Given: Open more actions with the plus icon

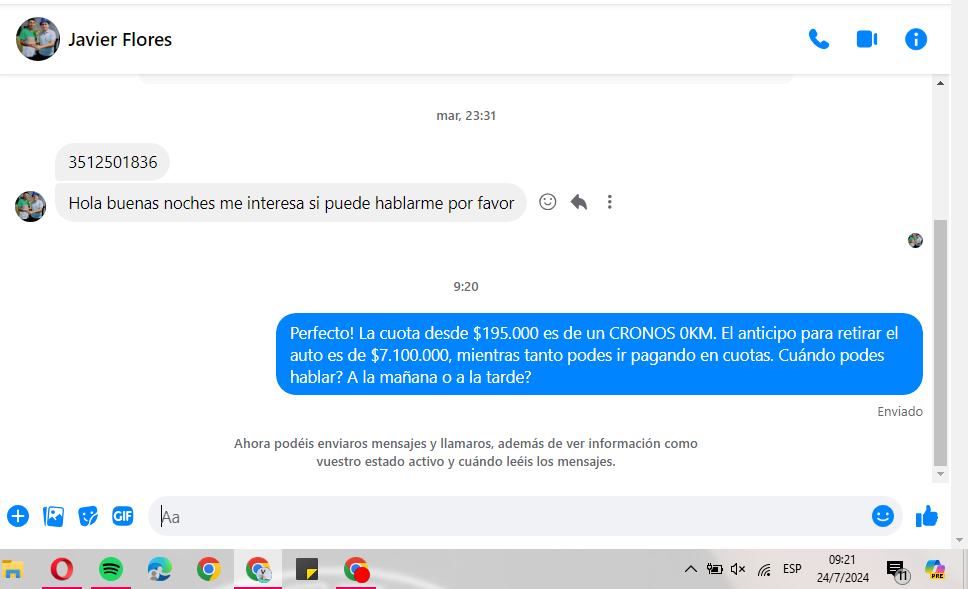Looking at the screenshot, I should point(18,516).
